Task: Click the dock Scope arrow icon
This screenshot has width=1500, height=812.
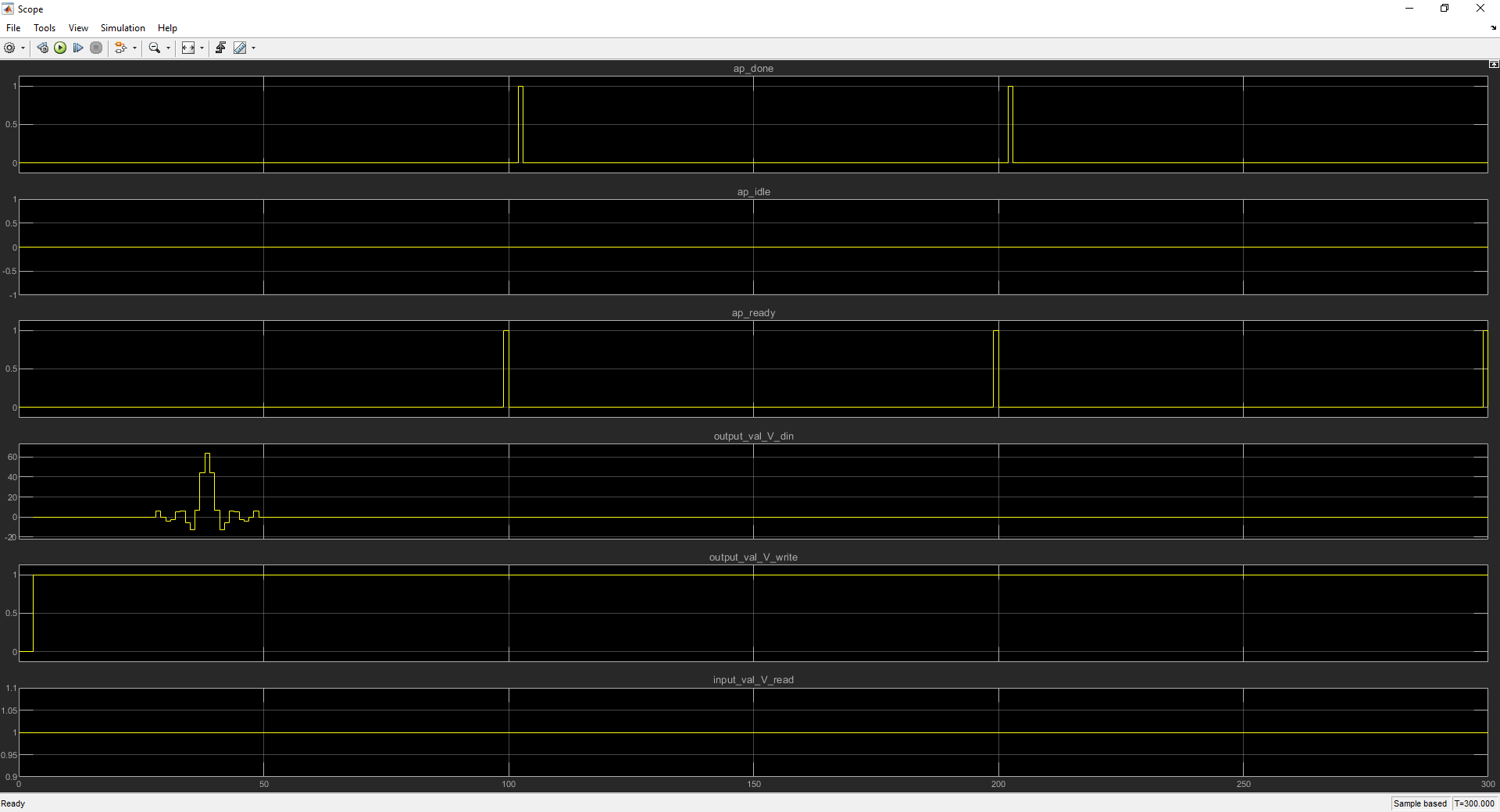Action: [1493, 28]
